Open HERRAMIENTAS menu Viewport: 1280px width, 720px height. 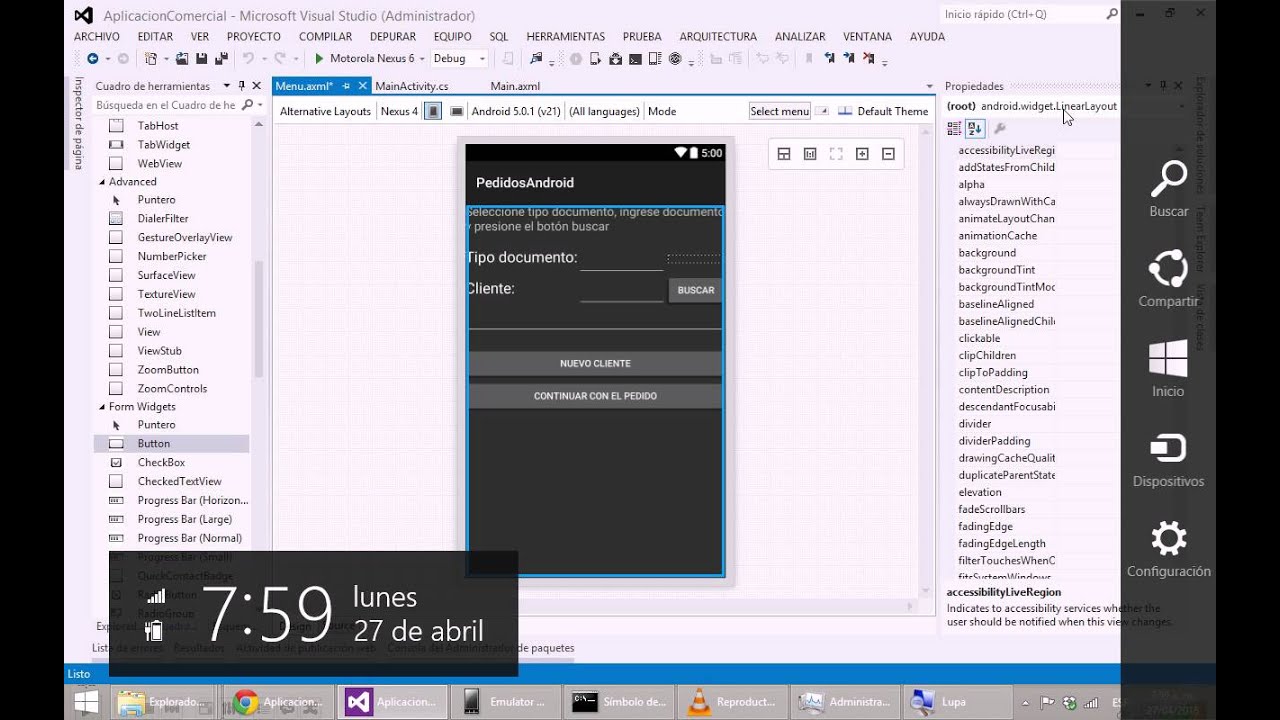pyautogui.click(x=566, y=37)
